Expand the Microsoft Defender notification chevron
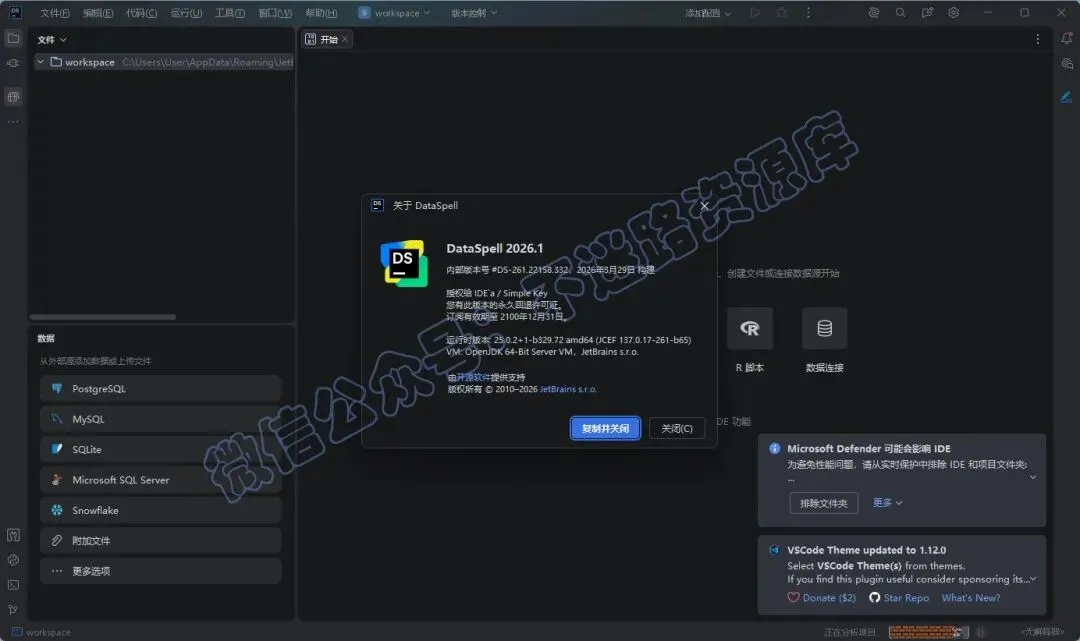 [x=1032, y=477]
